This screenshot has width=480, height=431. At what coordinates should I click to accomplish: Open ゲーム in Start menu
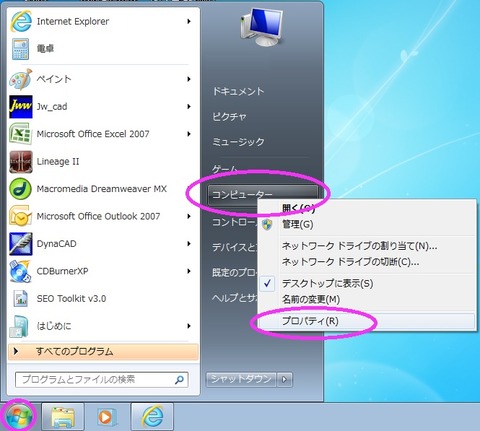pyautogui.click(x=225, y=169)
